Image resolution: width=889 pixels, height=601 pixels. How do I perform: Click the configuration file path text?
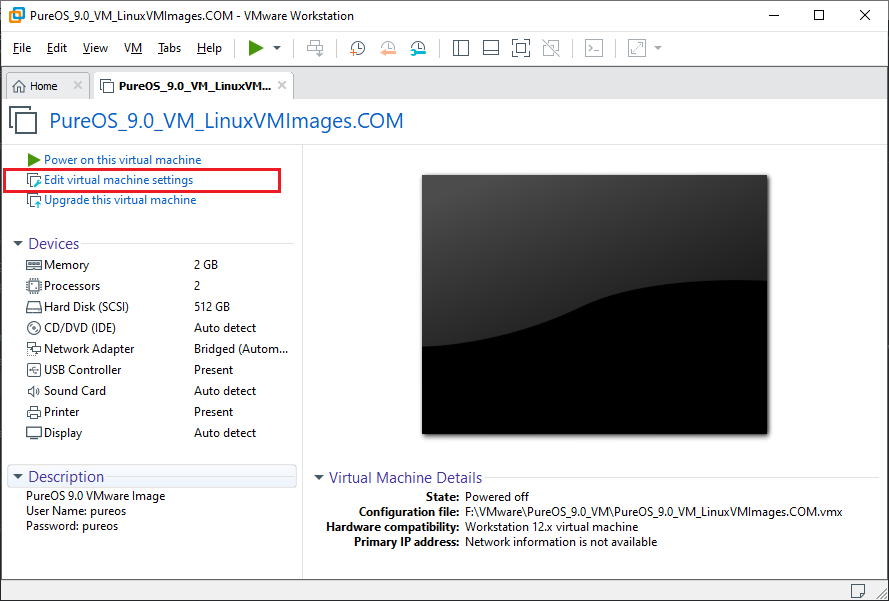point(654,512)
